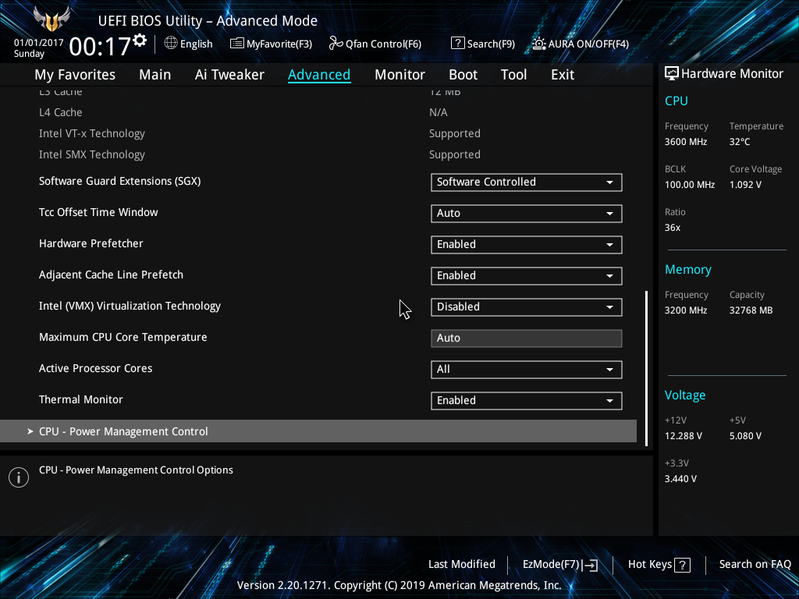Select the Active Processor Cores label

[x=95, y=368]
